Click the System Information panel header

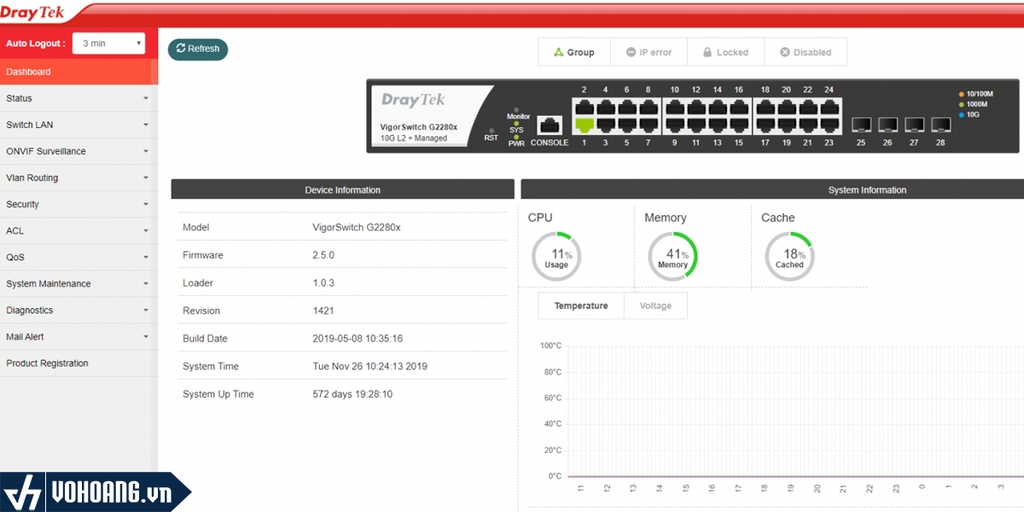coord(773,189)
